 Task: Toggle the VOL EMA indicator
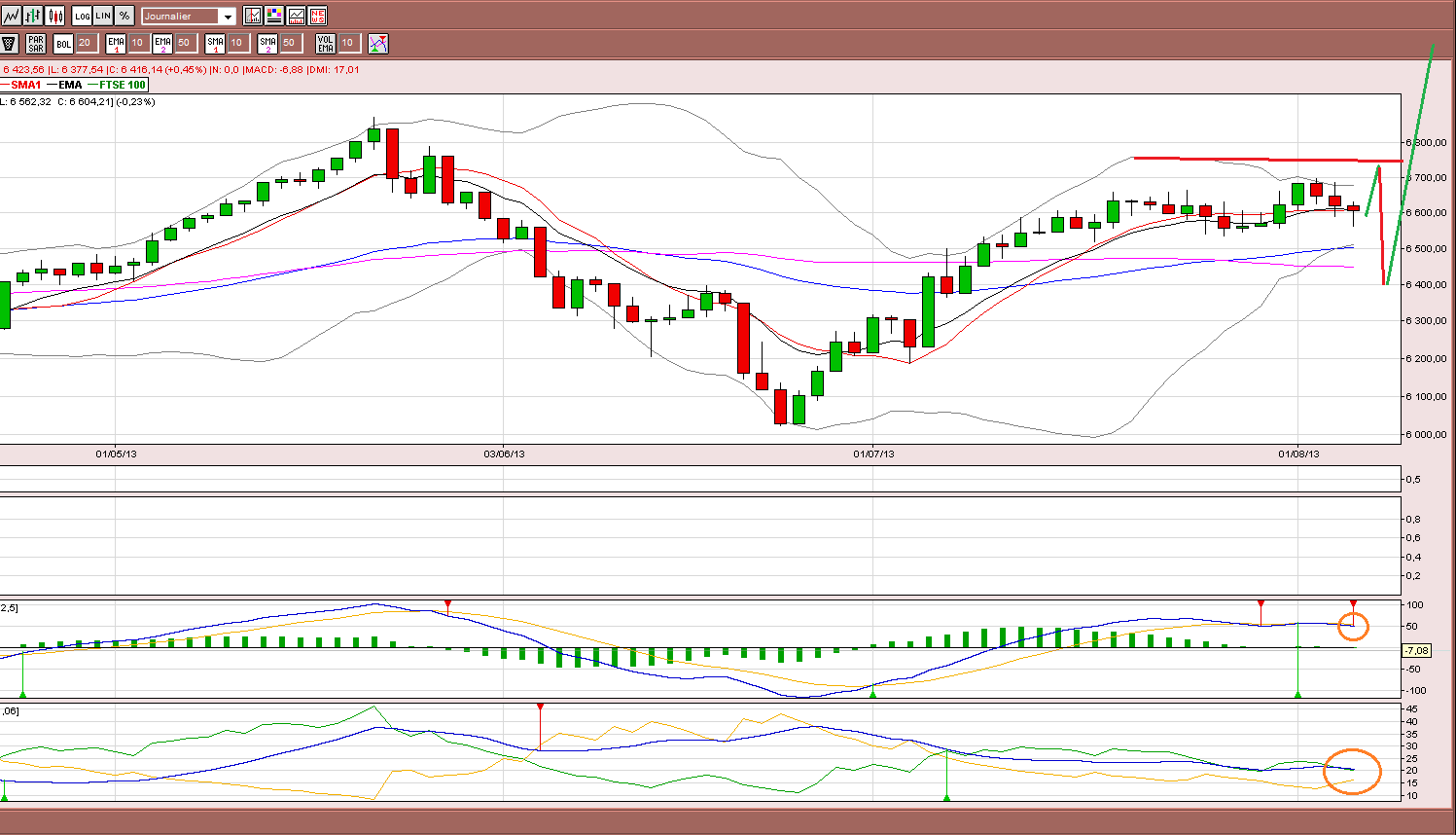click(x=325, y=44)
